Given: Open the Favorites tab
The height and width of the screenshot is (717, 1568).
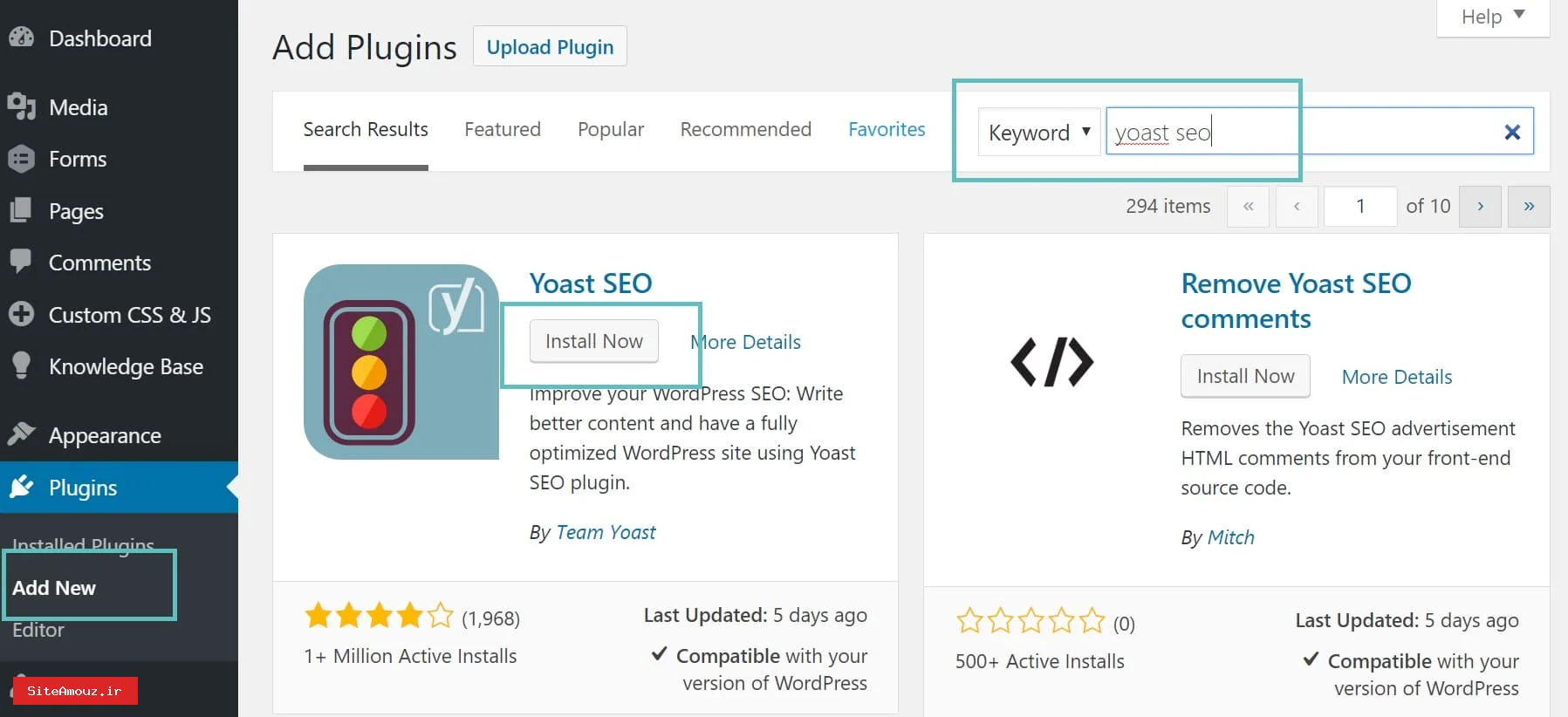Looking at the screenshot, I should click(887, 129).
